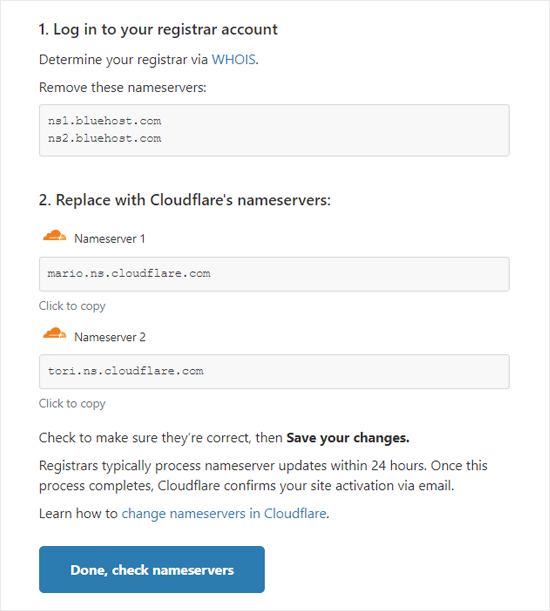This screenshot has width=550, height=611.
Task: Click the 'Click to copy' text under Nameserver 1
Action: pyautogui.click(x=72, y=306)
